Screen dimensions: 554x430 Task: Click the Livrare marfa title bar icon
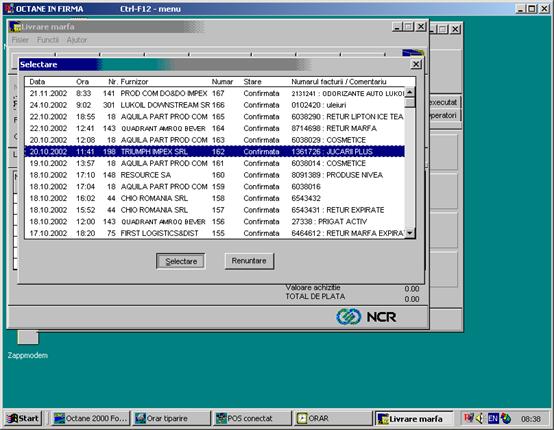pyautogui.click(x=15, y=27)
